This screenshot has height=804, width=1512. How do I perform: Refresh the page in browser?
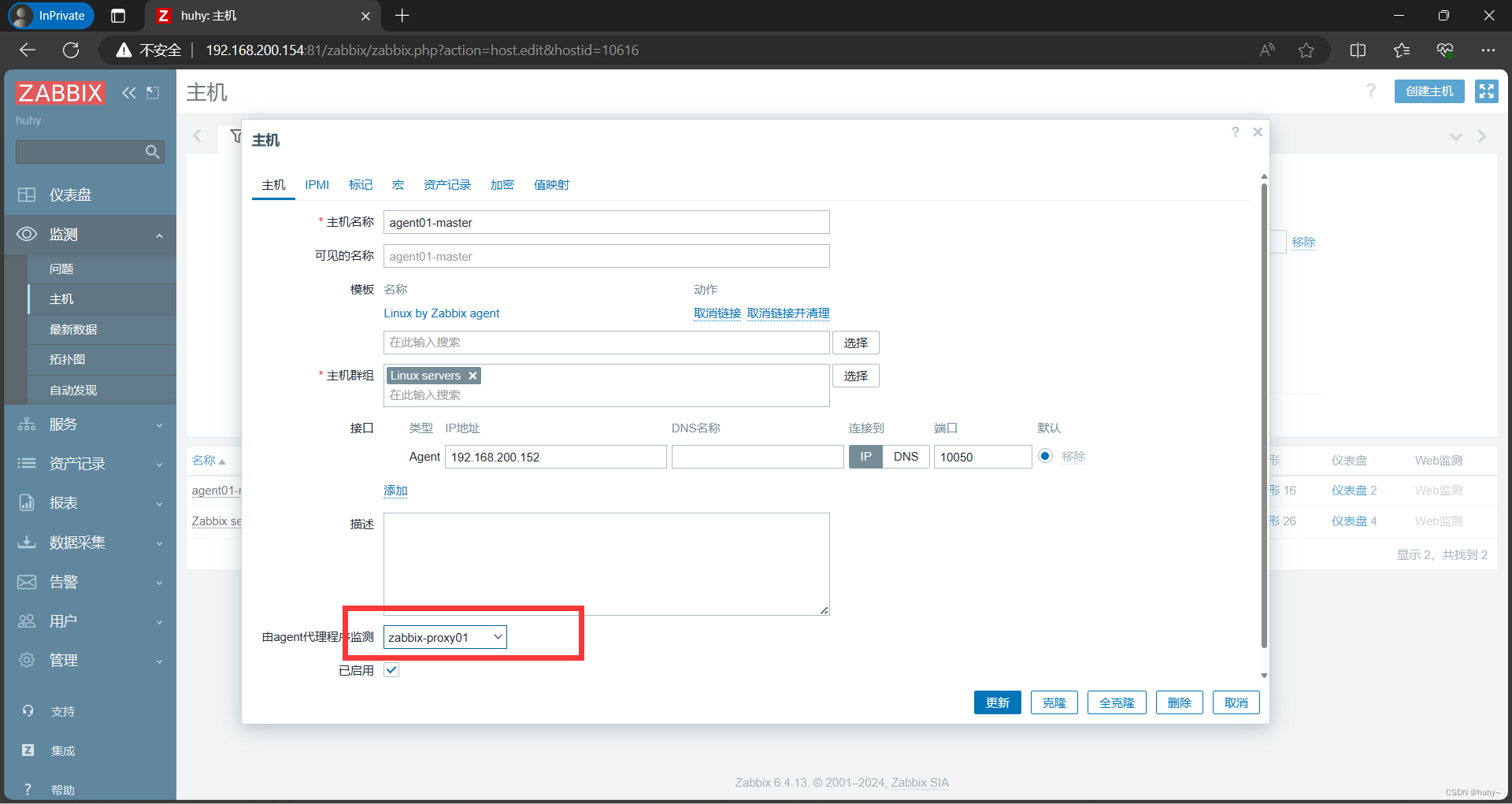click(71, 50)
